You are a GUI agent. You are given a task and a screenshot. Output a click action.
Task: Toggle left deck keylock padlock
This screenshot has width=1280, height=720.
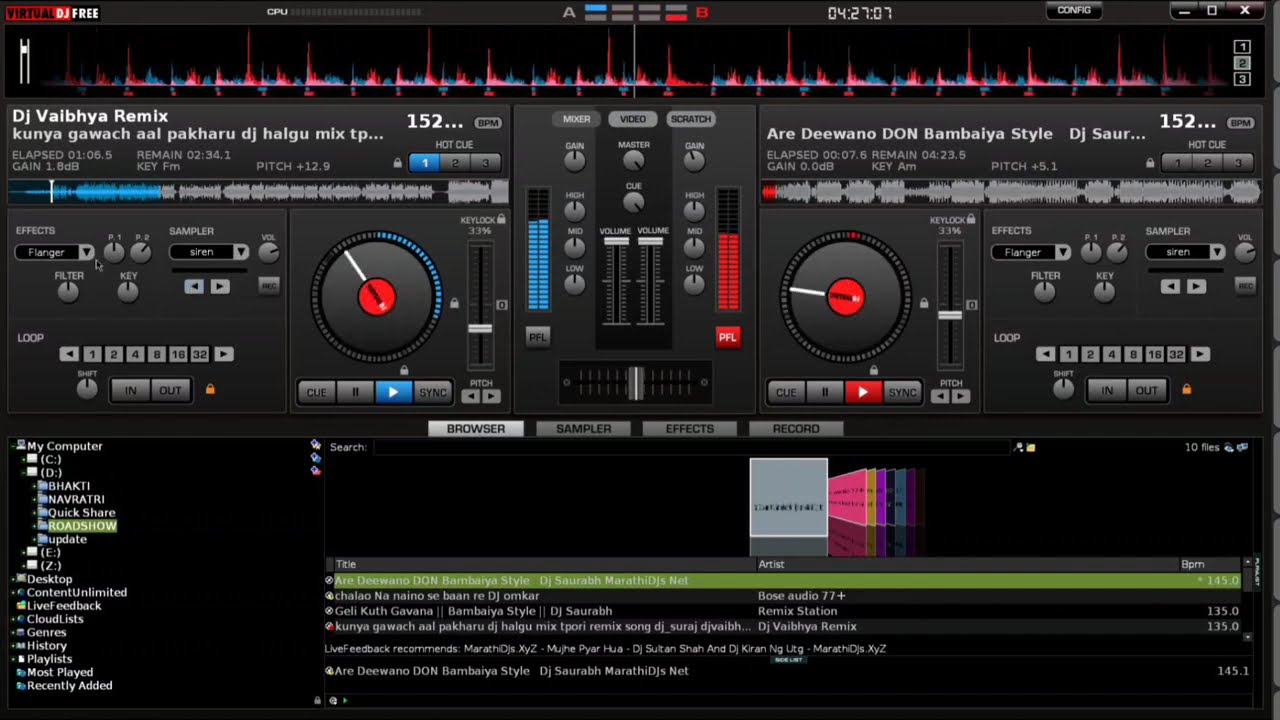pyautogui.click(x=501, y=219)
